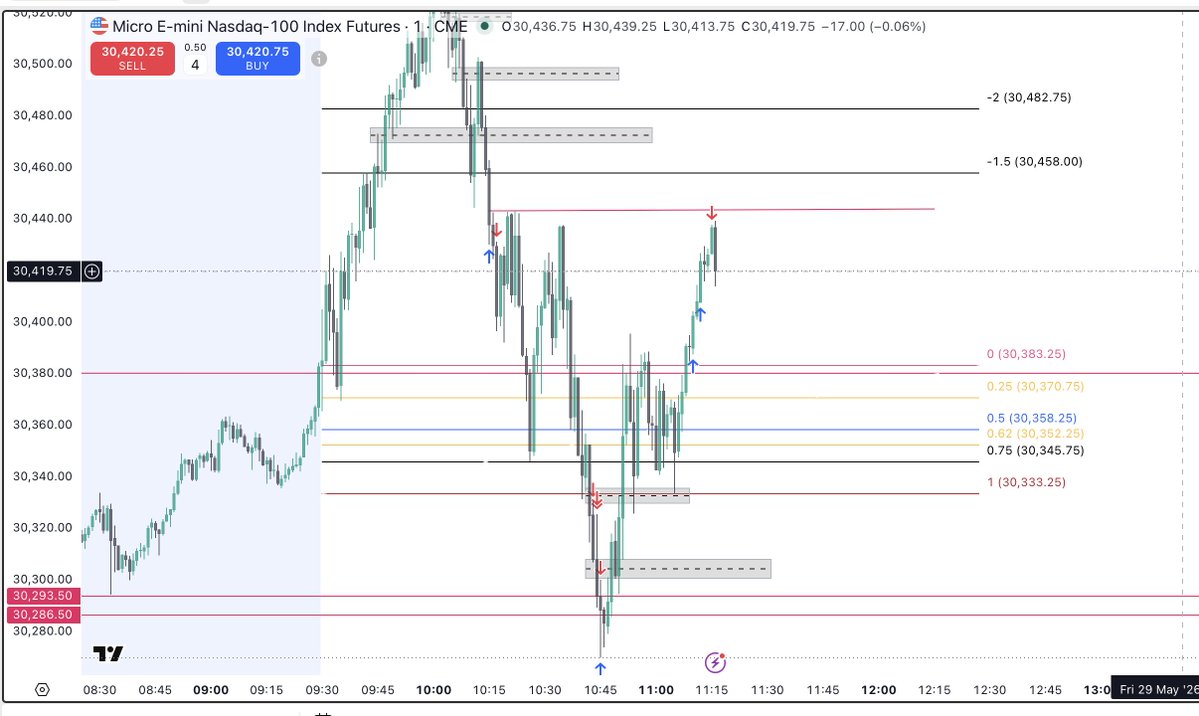
Task: Click the green market status dot
Action: pyautogui.click(x=485, y=26)
